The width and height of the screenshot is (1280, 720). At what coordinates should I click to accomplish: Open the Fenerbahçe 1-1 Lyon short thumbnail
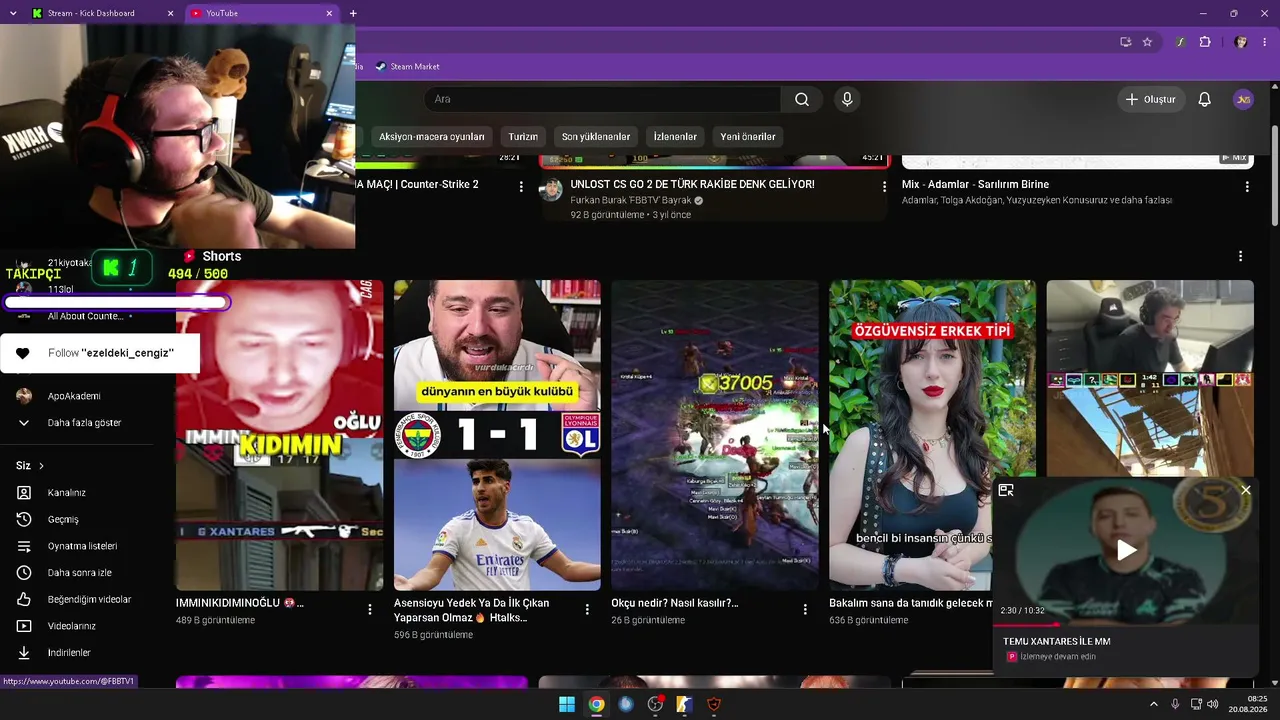tap(497, 435)
